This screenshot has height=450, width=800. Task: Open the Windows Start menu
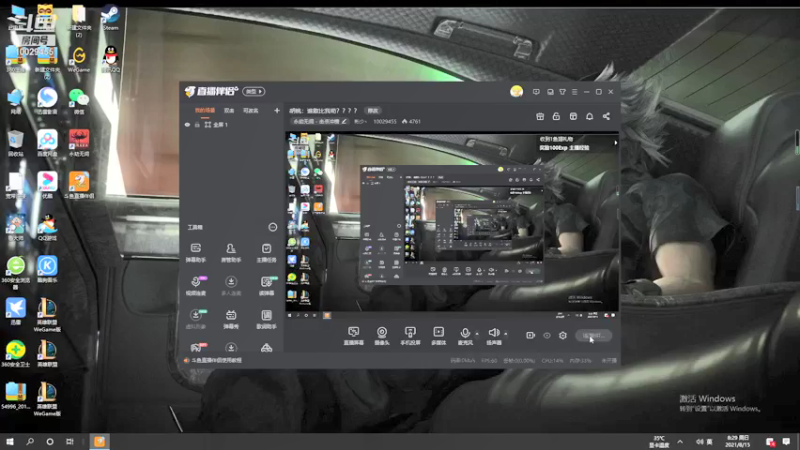pos(10,442)
